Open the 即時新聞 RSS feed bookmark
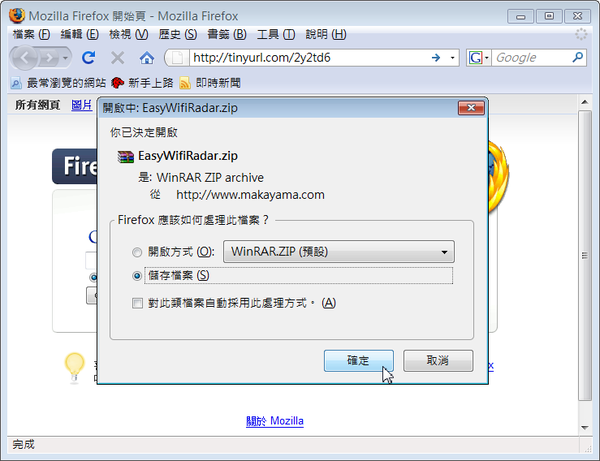Viewport: 600px width, 461px height. (210, 83)
